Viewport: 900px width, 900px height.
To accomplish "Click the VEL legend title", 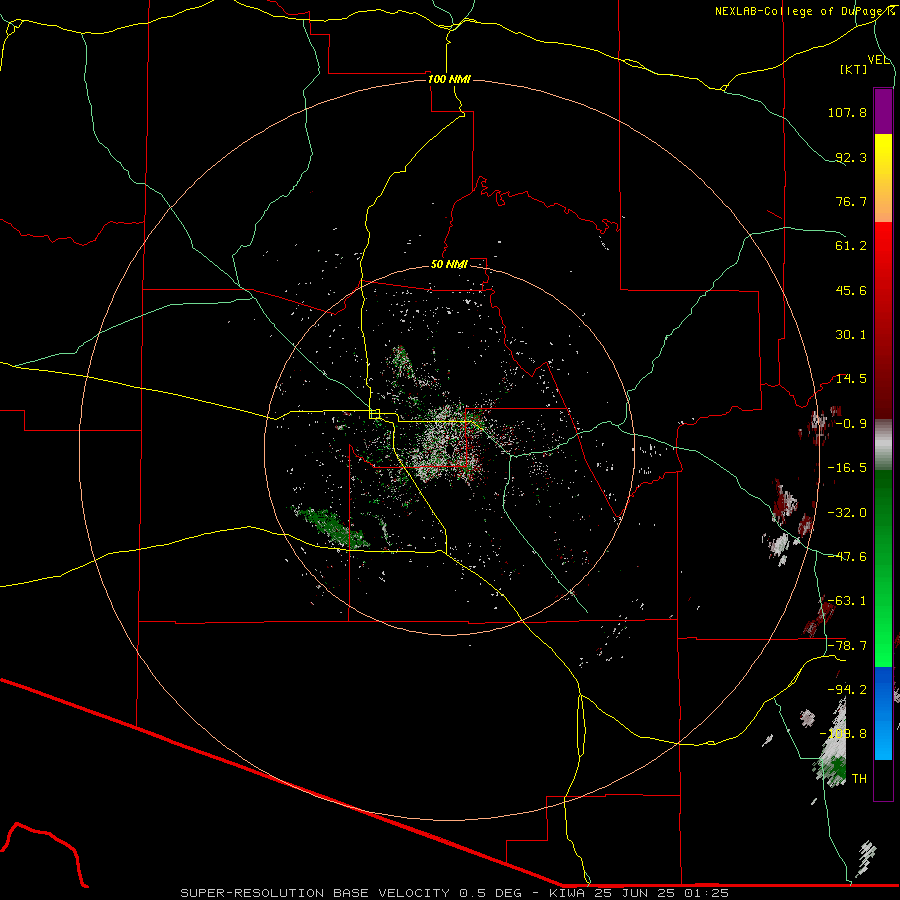I will coord(878,60).
